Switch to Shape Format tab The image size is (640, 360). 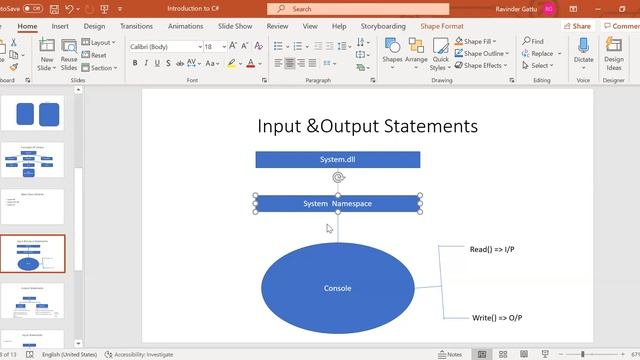pos(442,26)
